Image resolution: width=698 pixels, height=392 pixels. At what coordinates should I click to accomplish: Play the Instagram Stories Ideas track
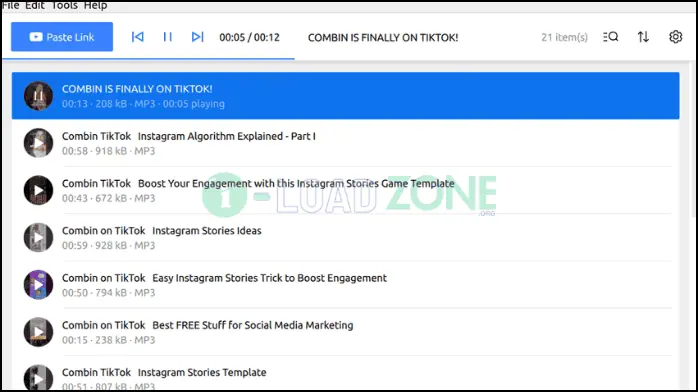point(38,237)
